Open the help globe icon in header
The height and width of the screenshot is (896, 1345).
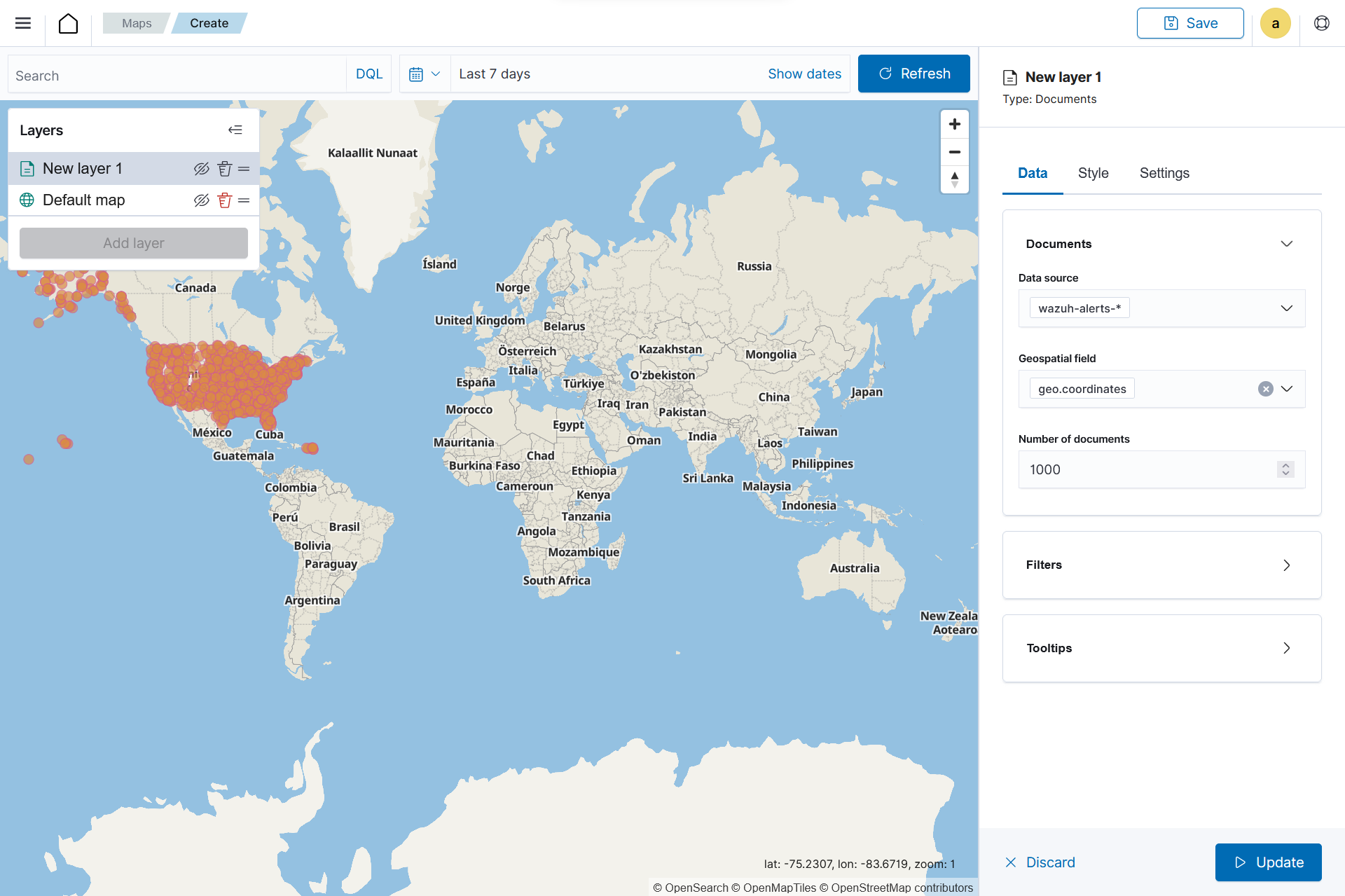(1321, 23)
